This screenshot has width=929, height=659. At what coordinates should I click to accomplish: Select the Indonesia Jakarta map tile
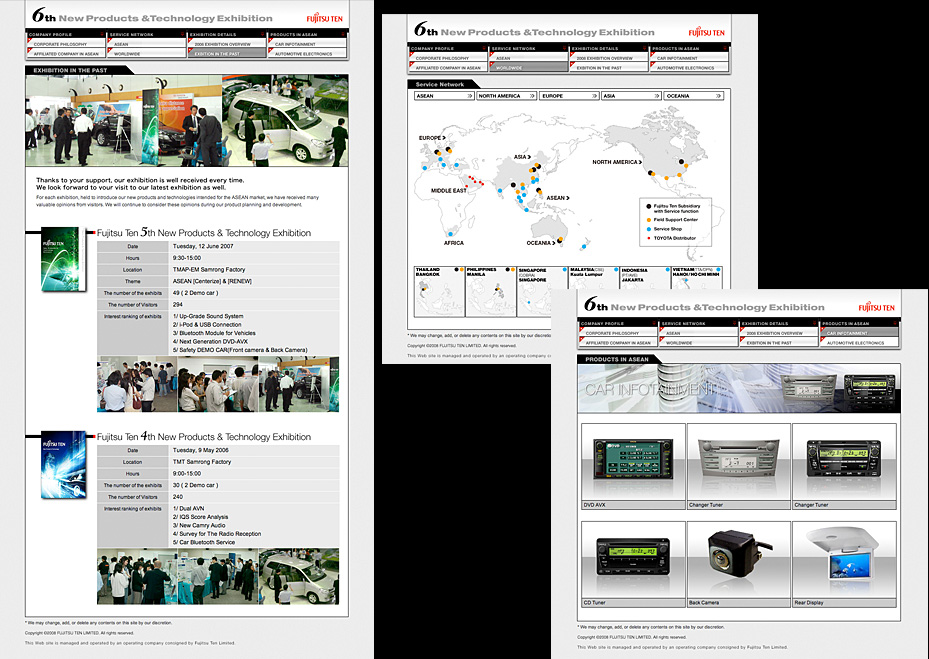[x=642, y=291]
